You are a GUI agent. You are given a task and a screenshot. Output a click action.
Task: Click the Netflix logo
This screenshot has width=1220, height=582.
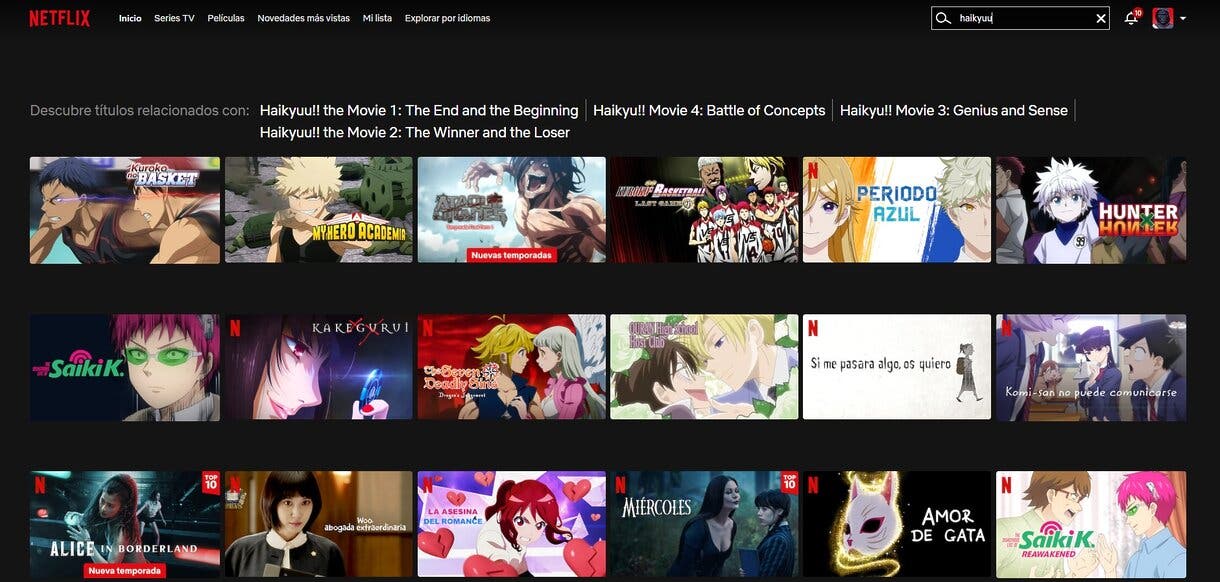[60, 18]
